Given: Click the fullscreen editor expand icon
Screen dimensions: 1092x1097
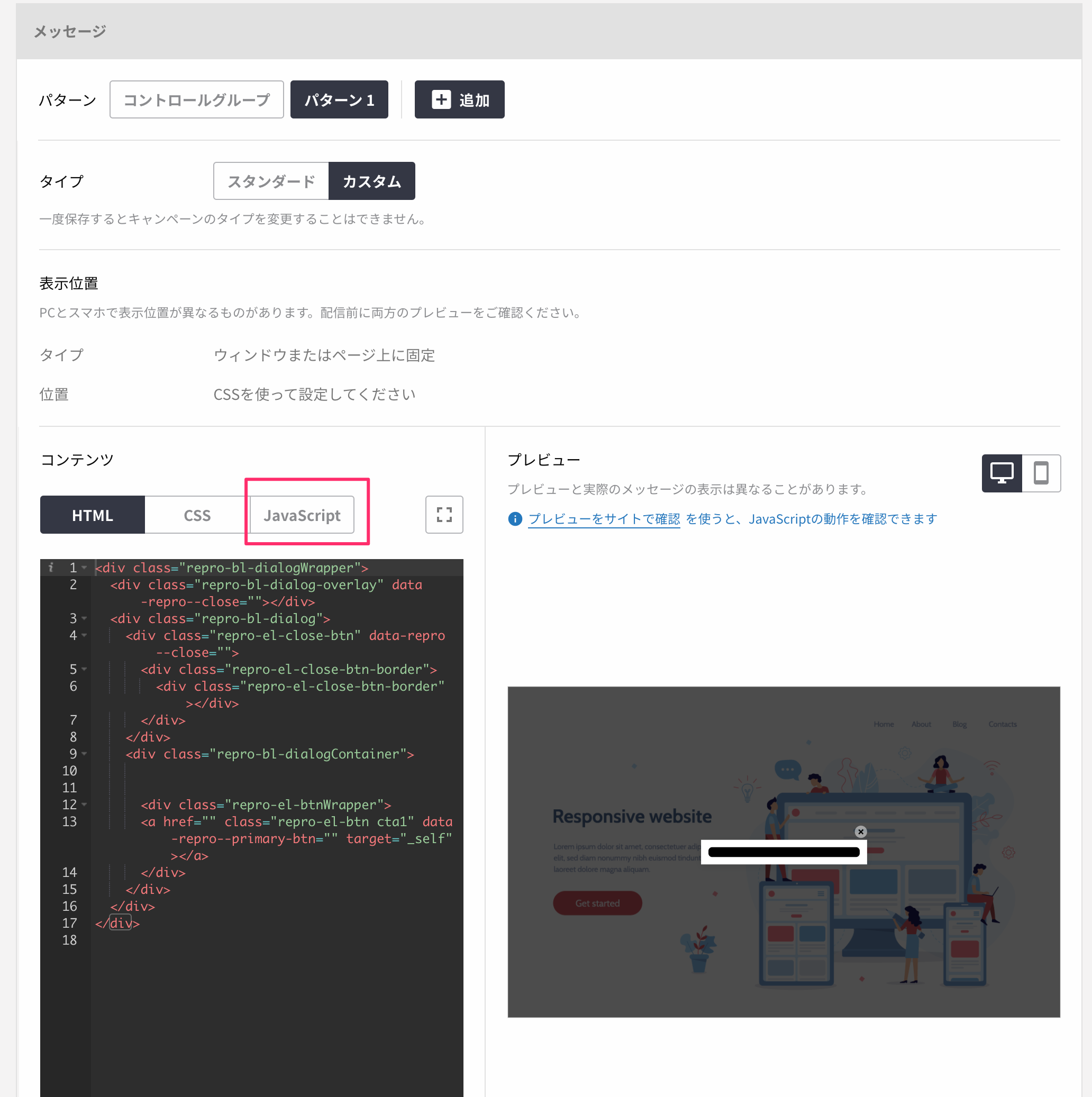Looking at the screenshot, I should 444,515.
